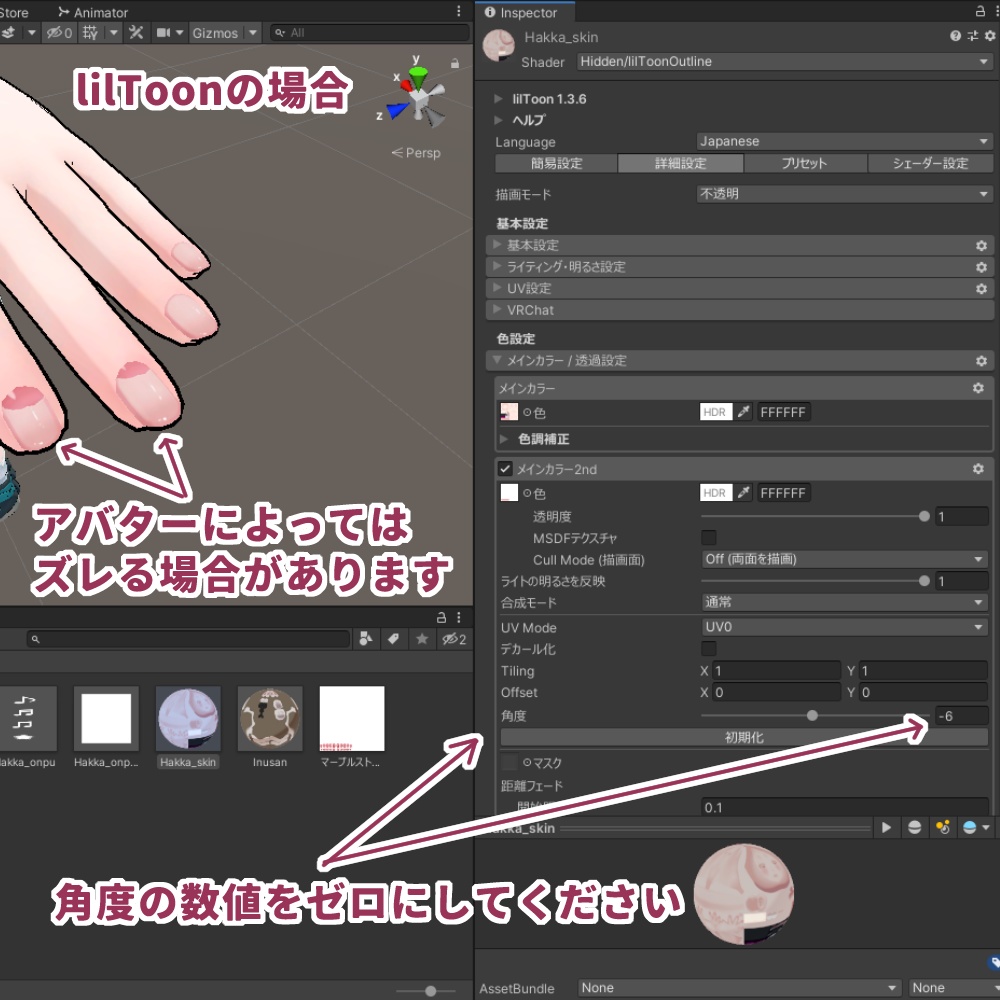
Task: Select the Hakka_skin thumbnail in Project panel
Action: [x=187, y=718]
